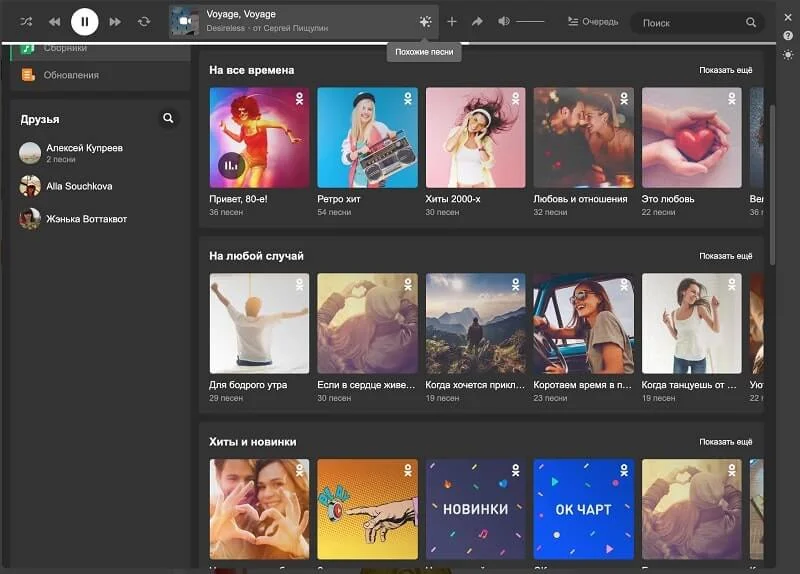The width and height of the screenshot is (800, 574).
Task: Skip to the previous track
Action: [x=54, y=21]
